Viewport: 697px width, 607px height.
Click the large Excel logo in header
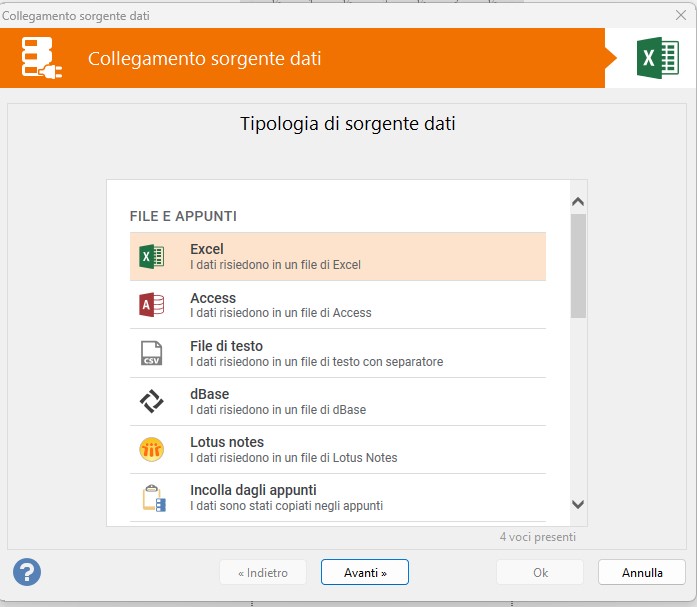point(658,58)
